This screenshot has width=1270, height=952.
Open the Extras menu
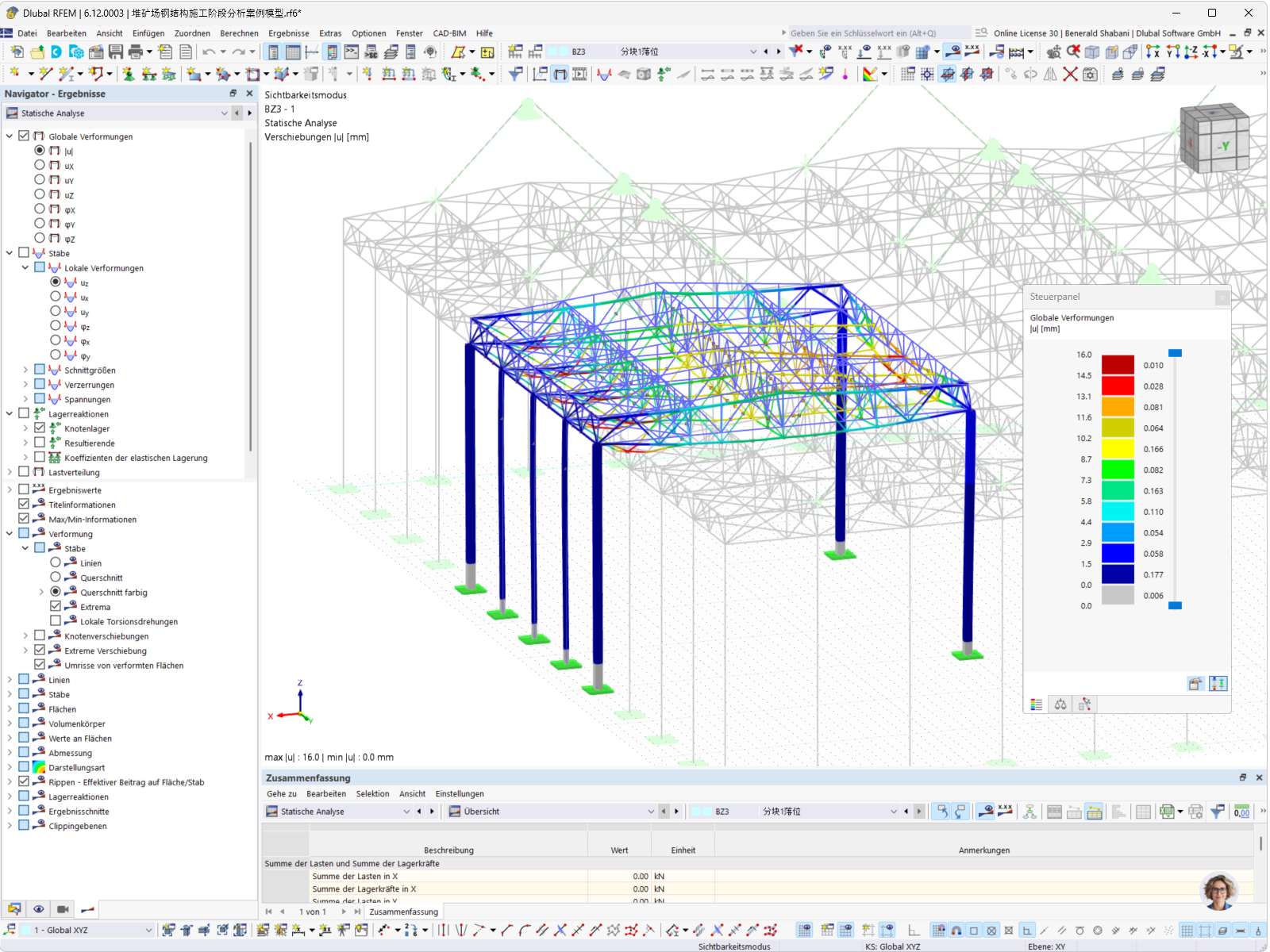pos(330,33)
